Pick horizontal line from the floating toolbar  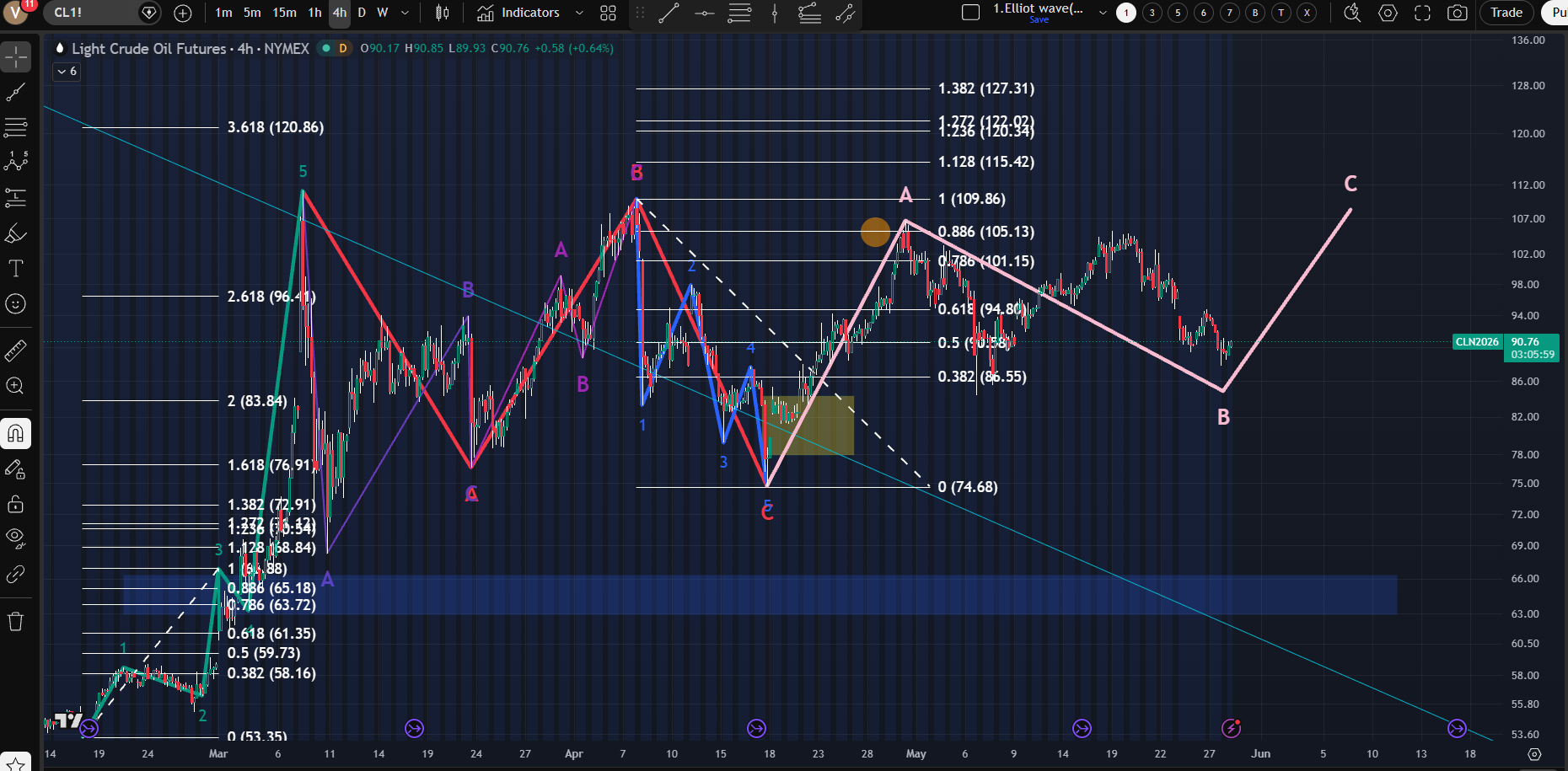(x=705, y=13)
